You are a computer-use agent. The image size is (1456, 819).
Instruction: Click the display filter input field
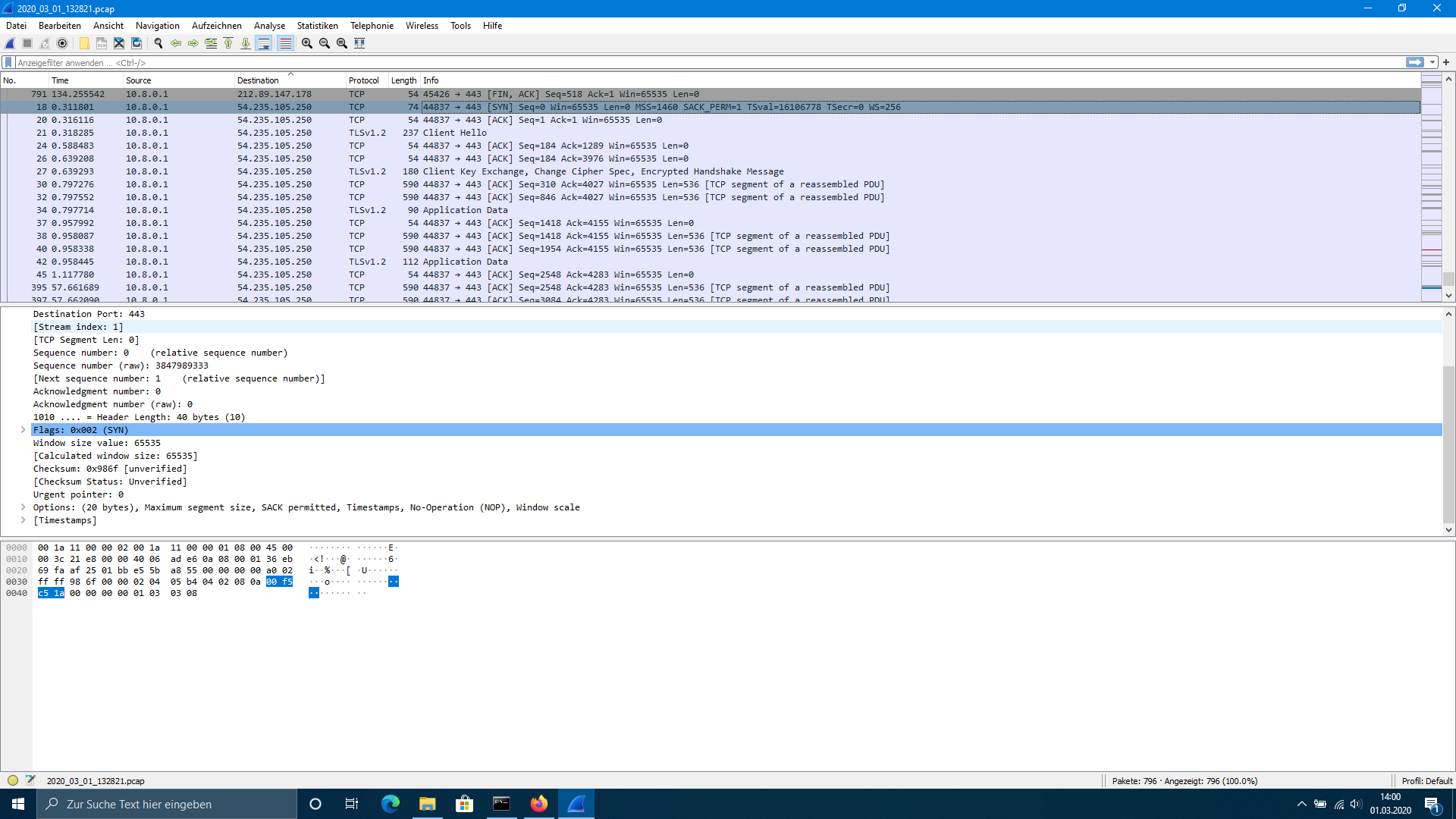[682, 62]
